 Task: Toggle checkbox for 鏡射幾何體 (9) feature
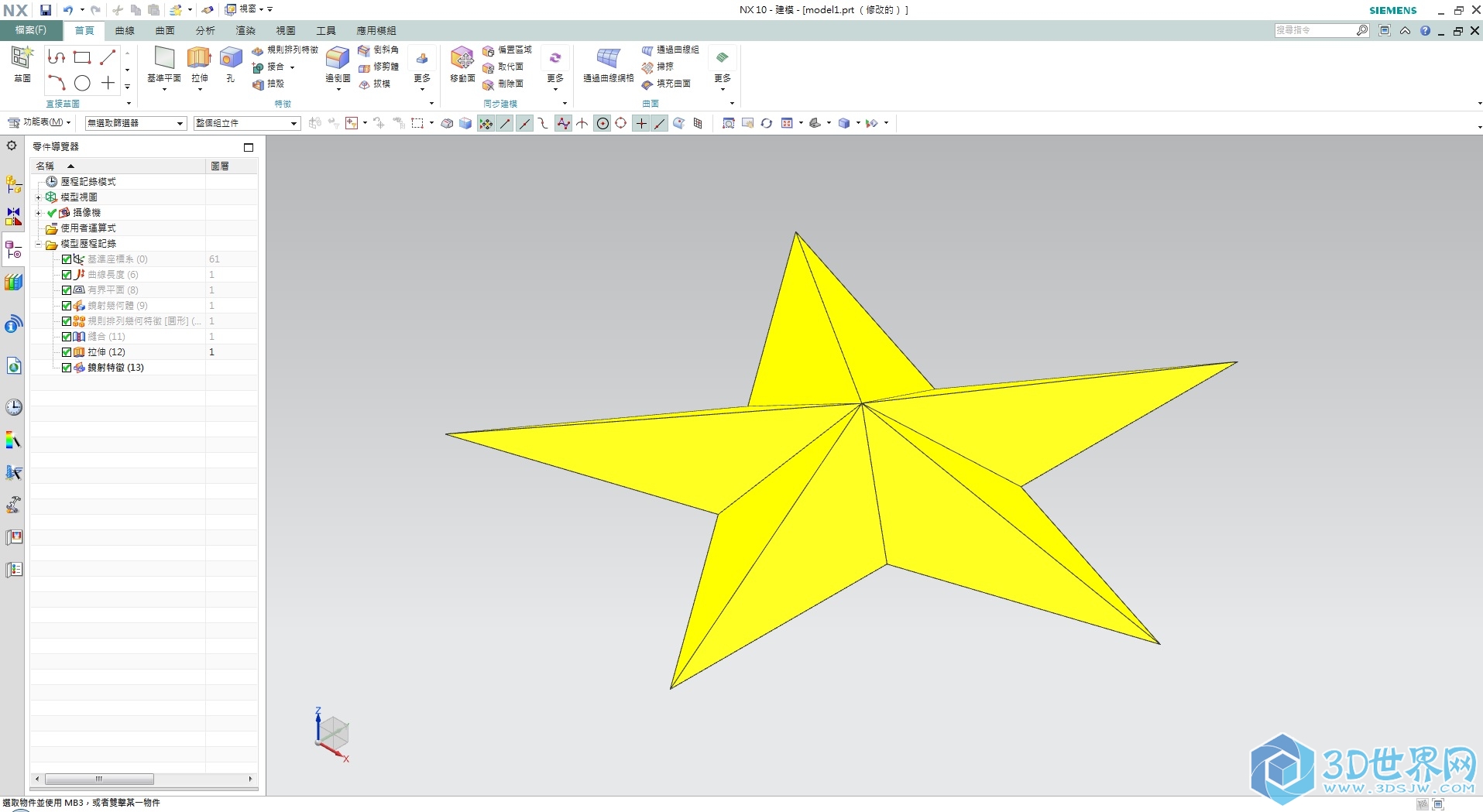pyautogui.click(x=67, y=306)
